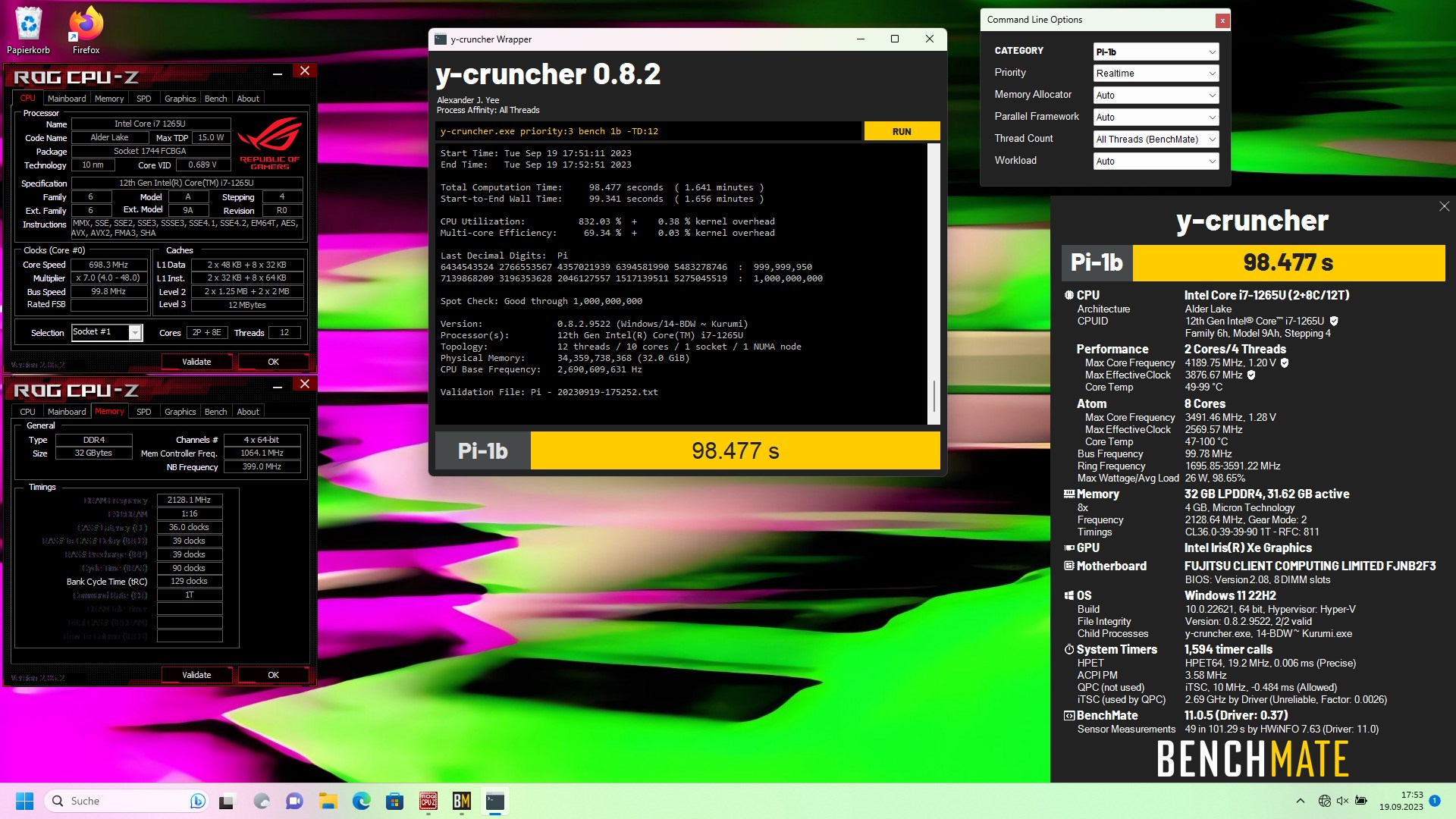Click the RUN button in y-cruncher Wrapper
Image resolution: width=1456 pixels, height=819 pixels.
tap(902, 131)
